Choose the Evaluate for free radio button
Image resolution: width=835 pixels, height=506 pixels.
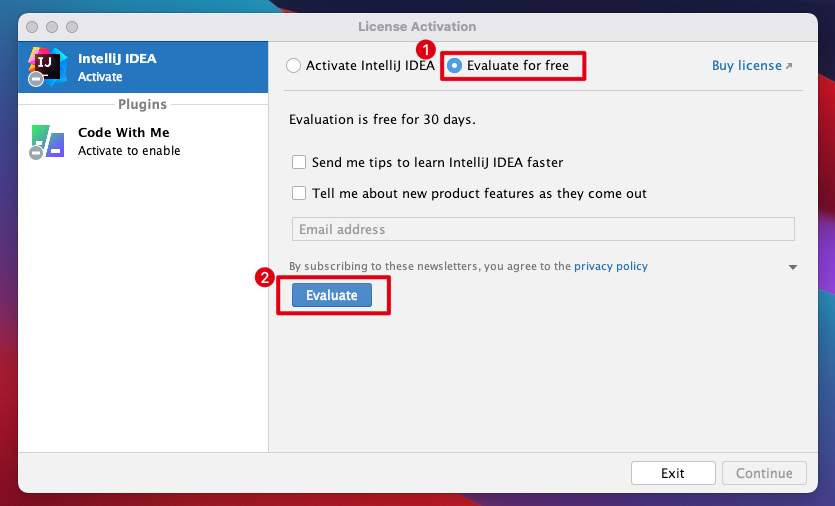click(455, 66)
